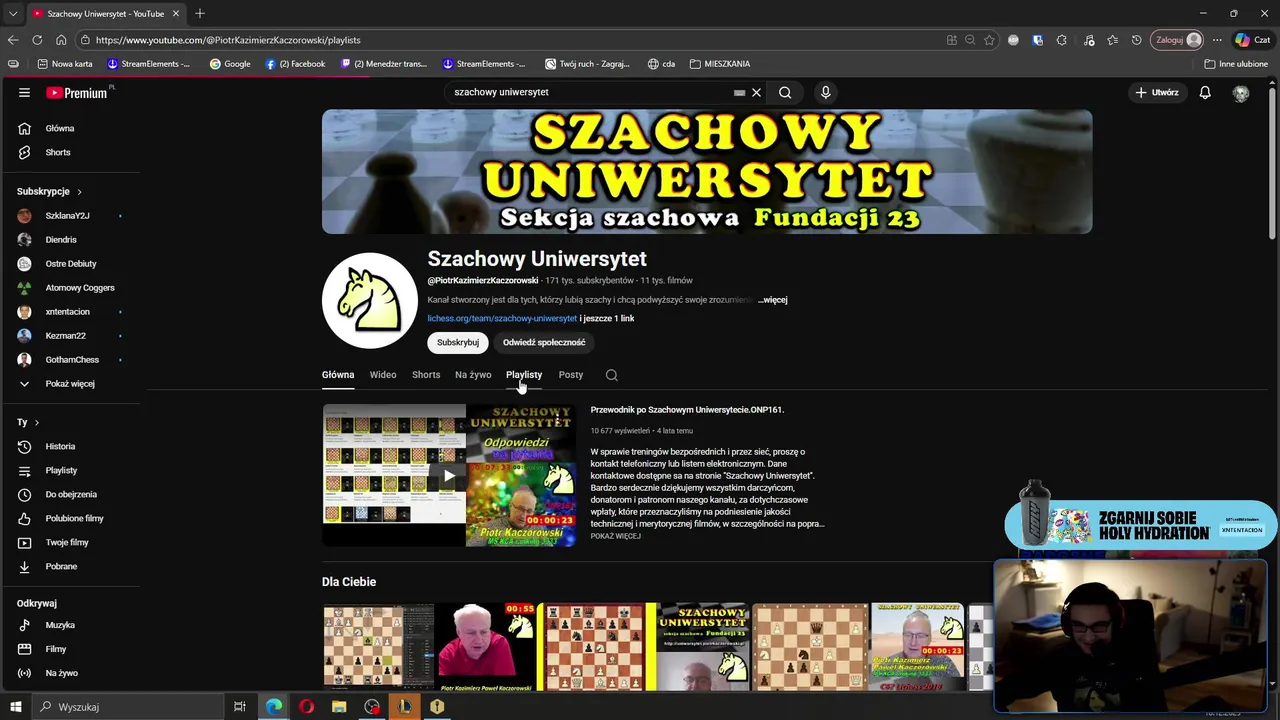This screenshot has width=1280, height=720.
Task: Open Do obejrzenia watch later list
Action: [x=70, y=494]
